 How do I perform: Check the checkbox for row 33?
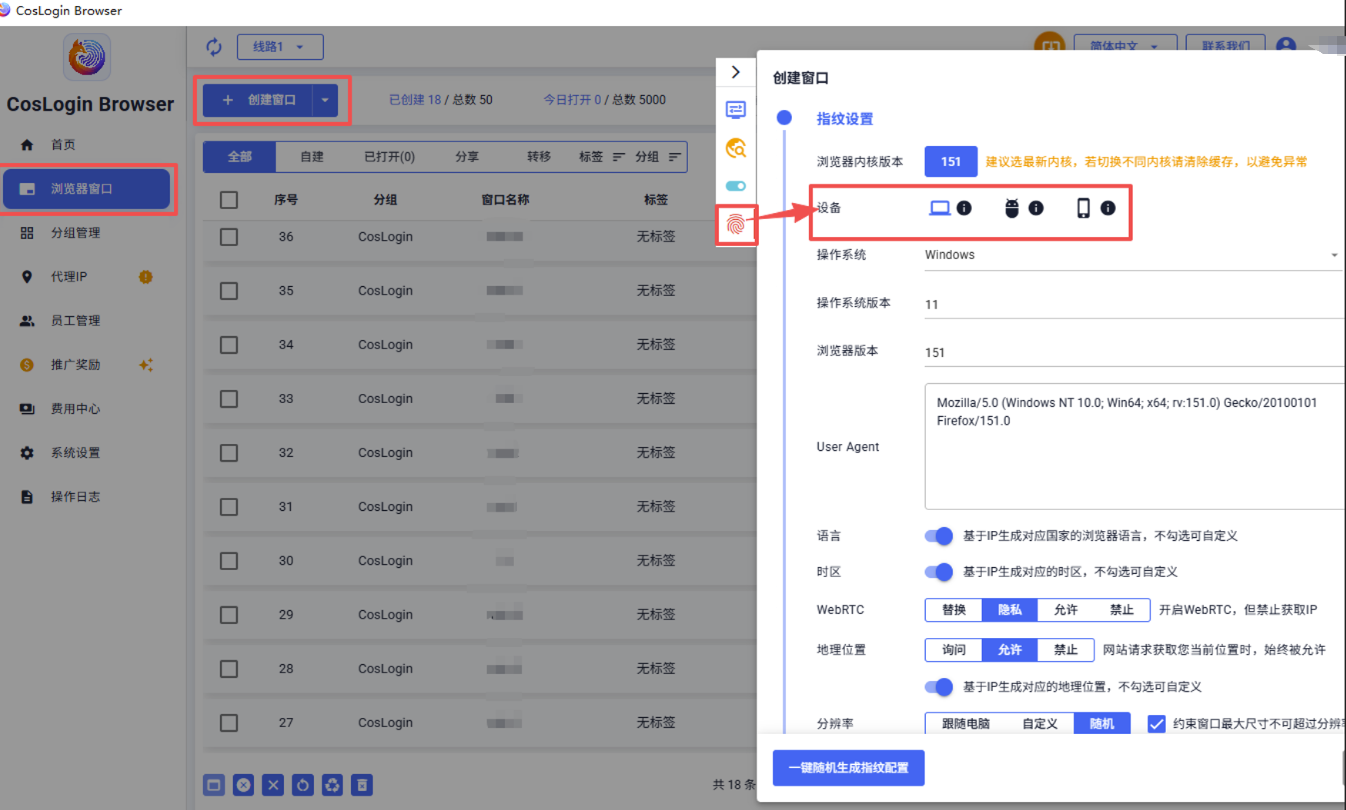[x=229, y=399]
